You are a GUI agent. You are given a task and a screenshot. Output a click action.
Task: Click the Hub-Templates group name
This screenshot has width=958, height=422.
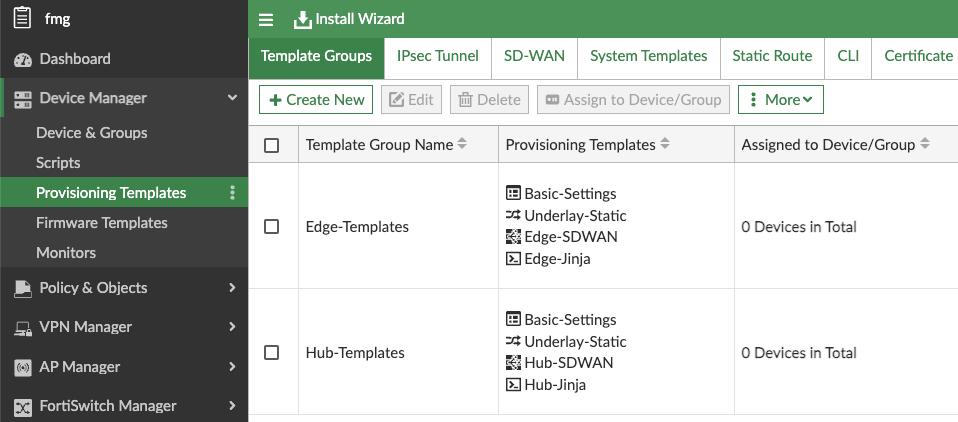pos(355,352)
